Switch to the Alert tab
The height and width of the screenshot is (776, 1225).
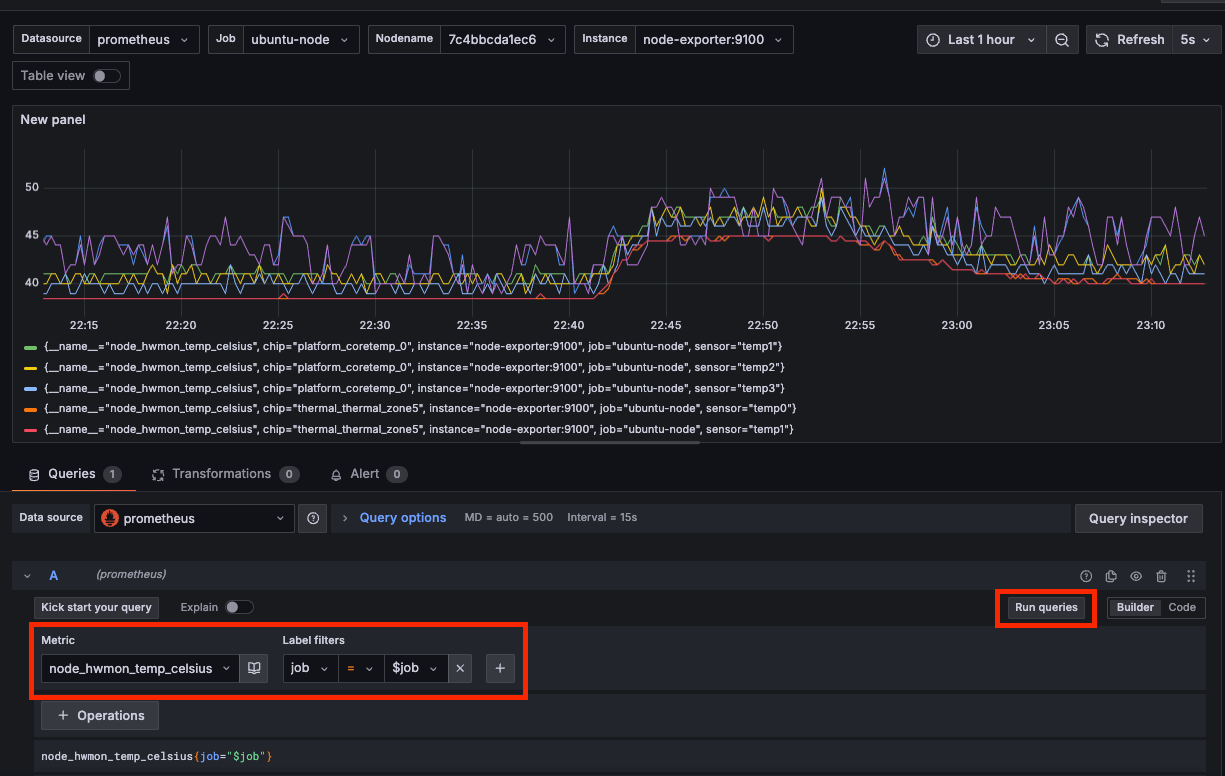tap(367, 474)
